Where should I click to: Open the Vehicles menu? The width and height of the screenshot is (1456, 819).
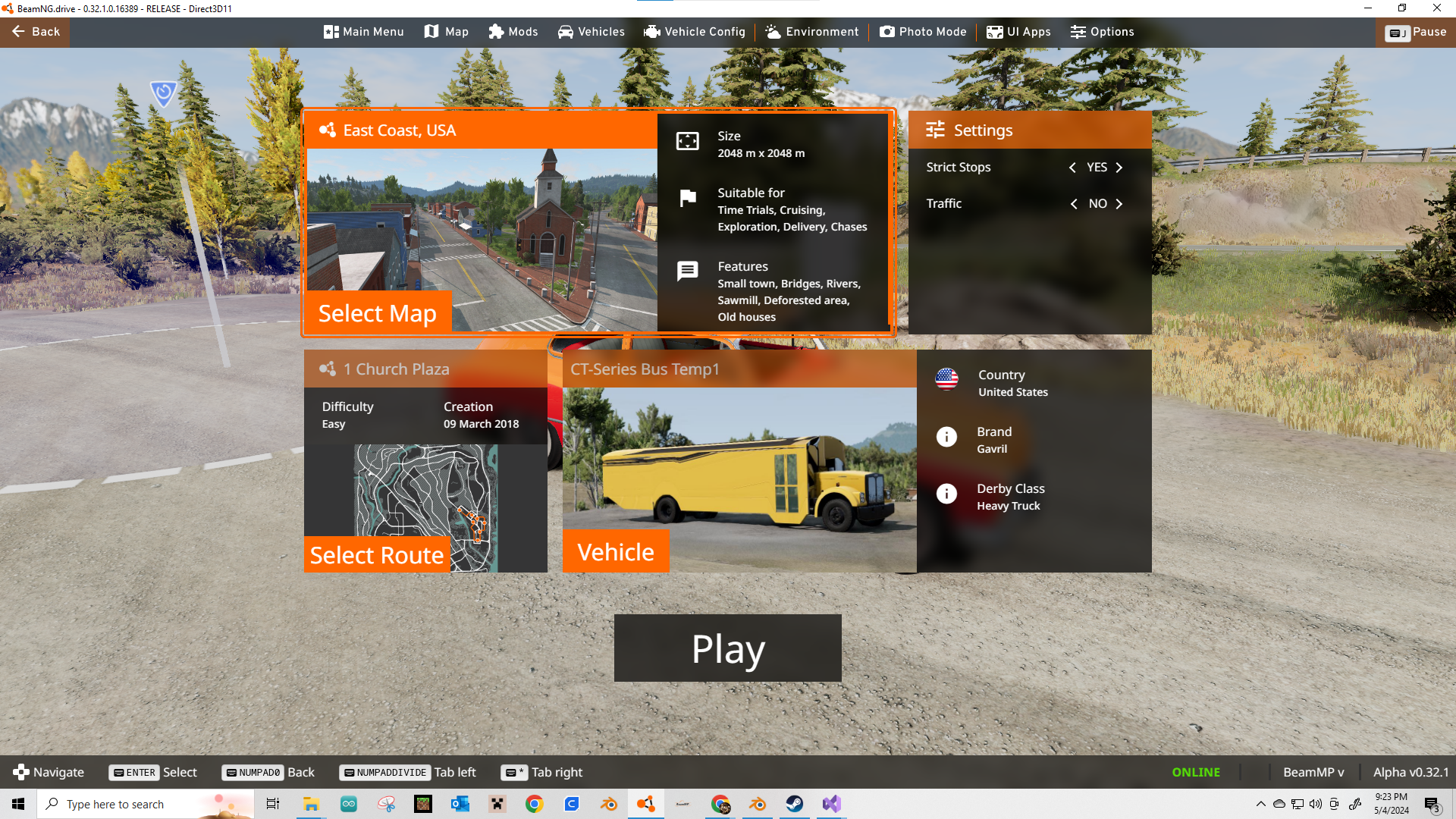(x=591, y=32)
